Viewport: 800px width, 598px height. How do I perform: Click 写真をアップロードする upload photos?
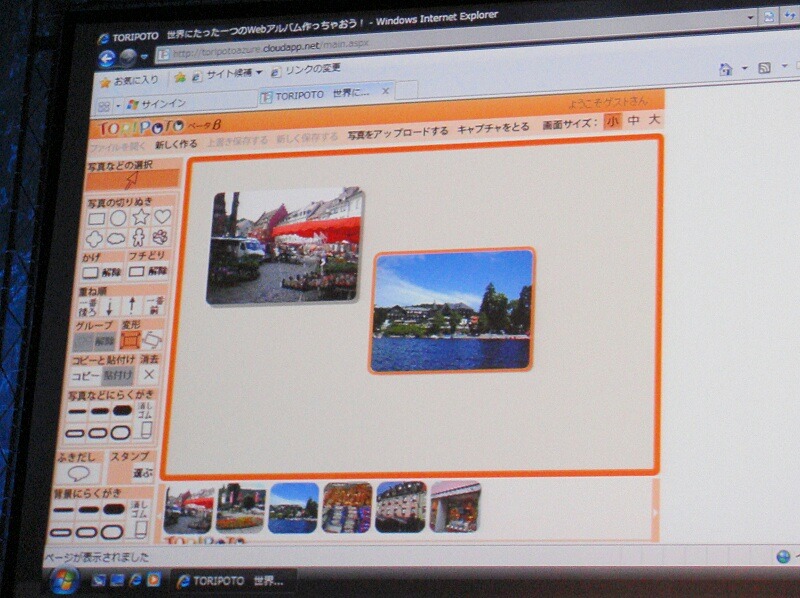click(x=398, y=133)
